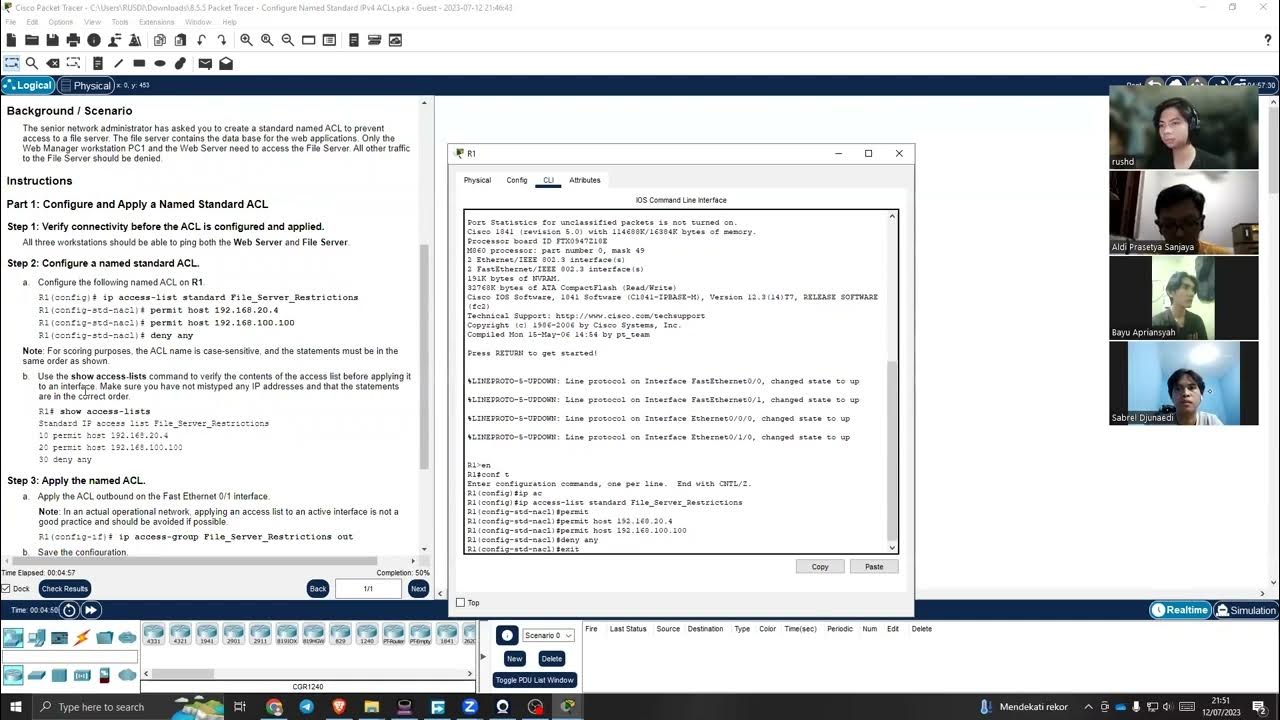Toggle the Top checkbox in R1 window

click(x=460, y=602)
